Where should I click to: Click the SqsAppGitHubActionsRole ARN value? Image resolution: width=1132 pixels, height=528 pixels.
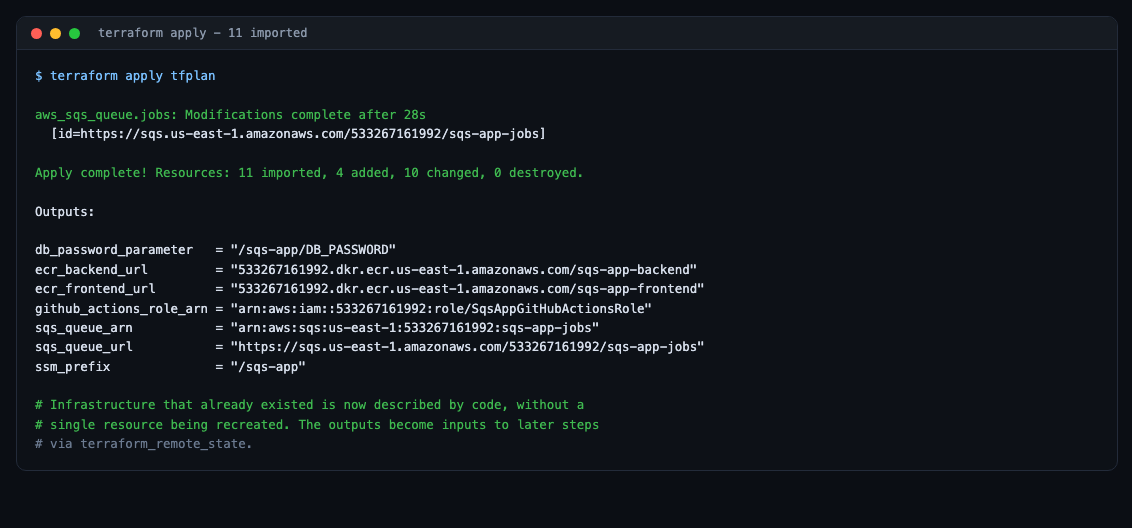point(441,308)
